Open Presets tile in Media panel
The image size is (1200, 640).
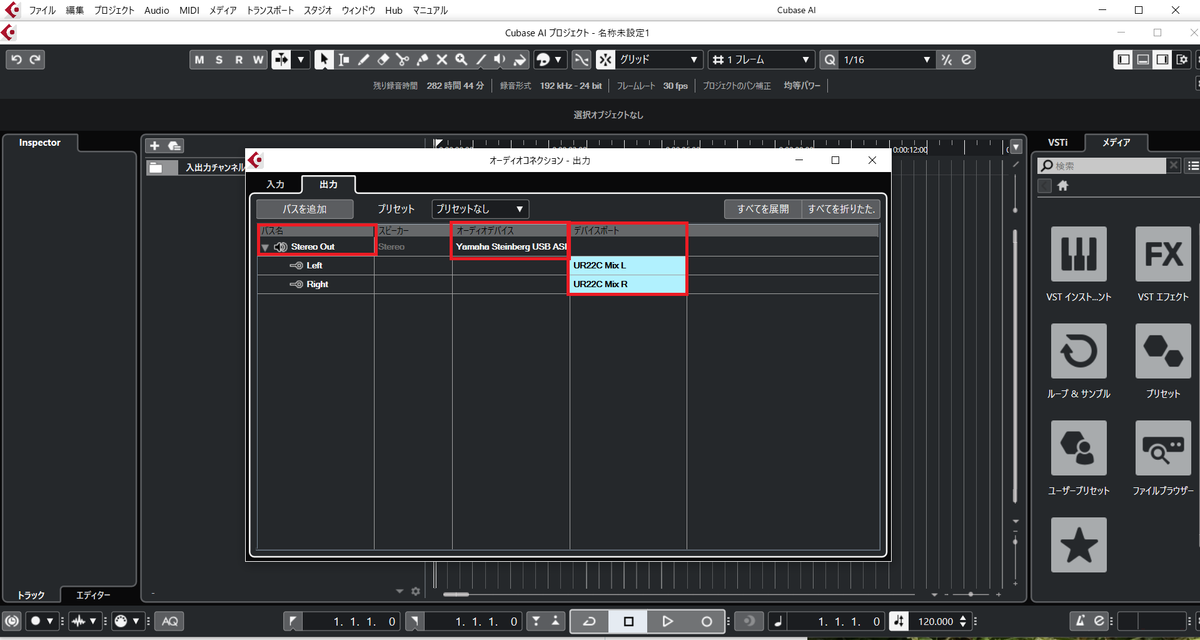1163,351
